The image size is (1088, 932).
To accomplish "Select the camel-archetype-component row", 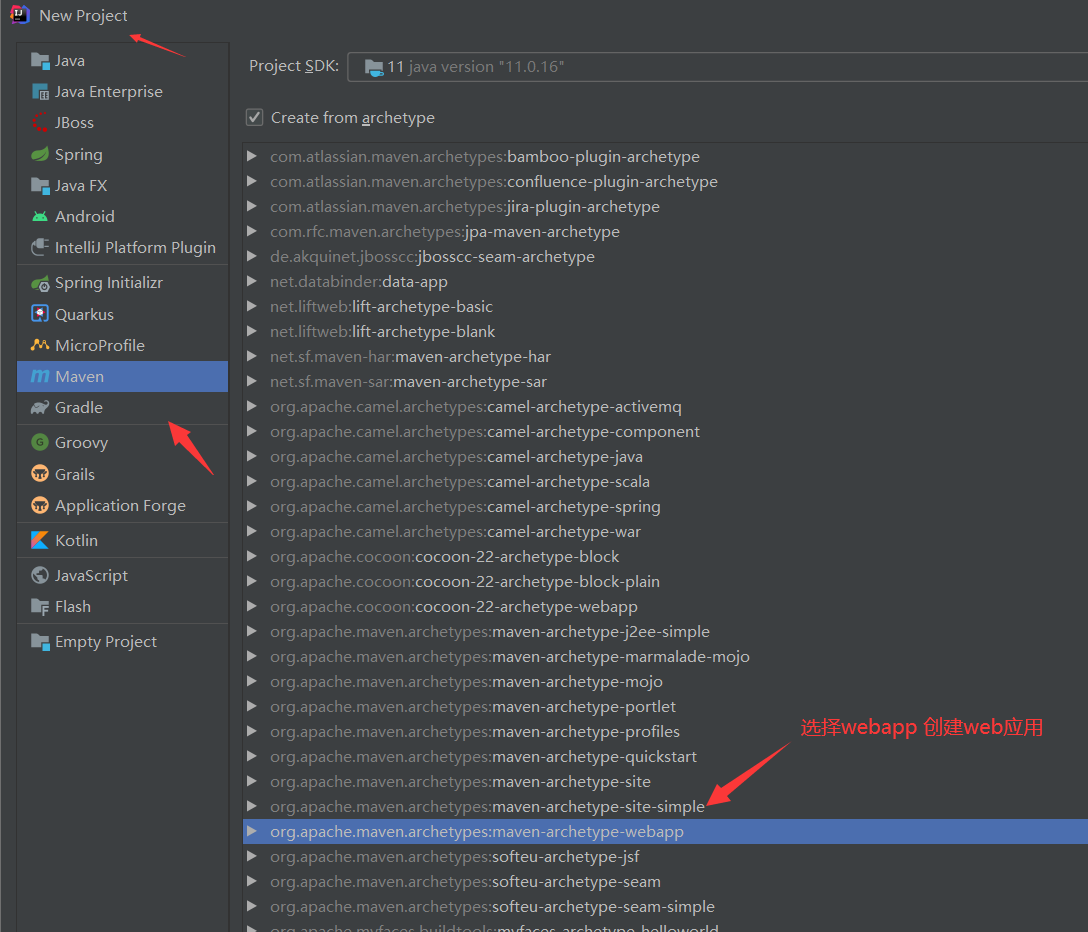I will point(665,432).
